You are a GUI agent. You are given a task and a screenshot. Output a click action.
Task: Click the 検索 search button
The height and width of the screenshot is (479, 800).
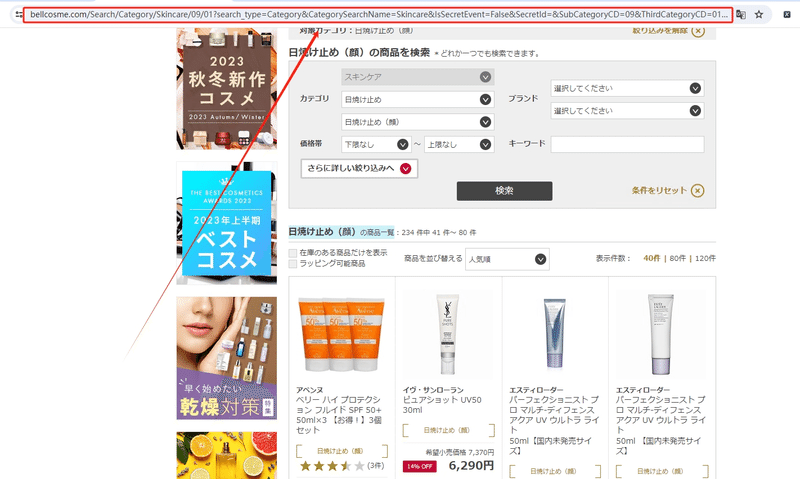coord(504,191)
